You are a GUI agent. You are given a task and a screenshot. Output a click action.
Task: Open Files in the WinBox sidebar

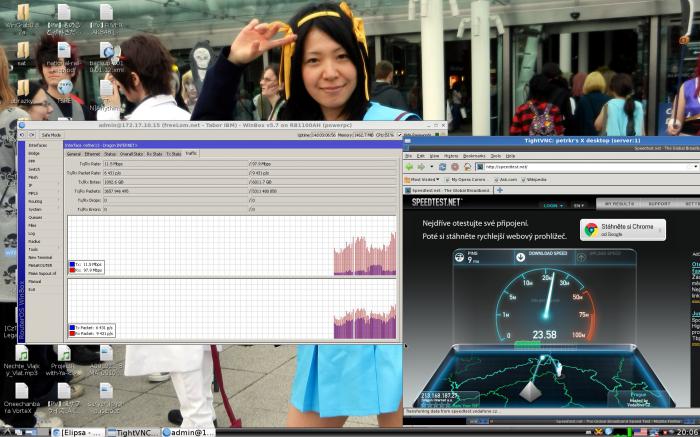pyautogui.click(x=32, y=225)
